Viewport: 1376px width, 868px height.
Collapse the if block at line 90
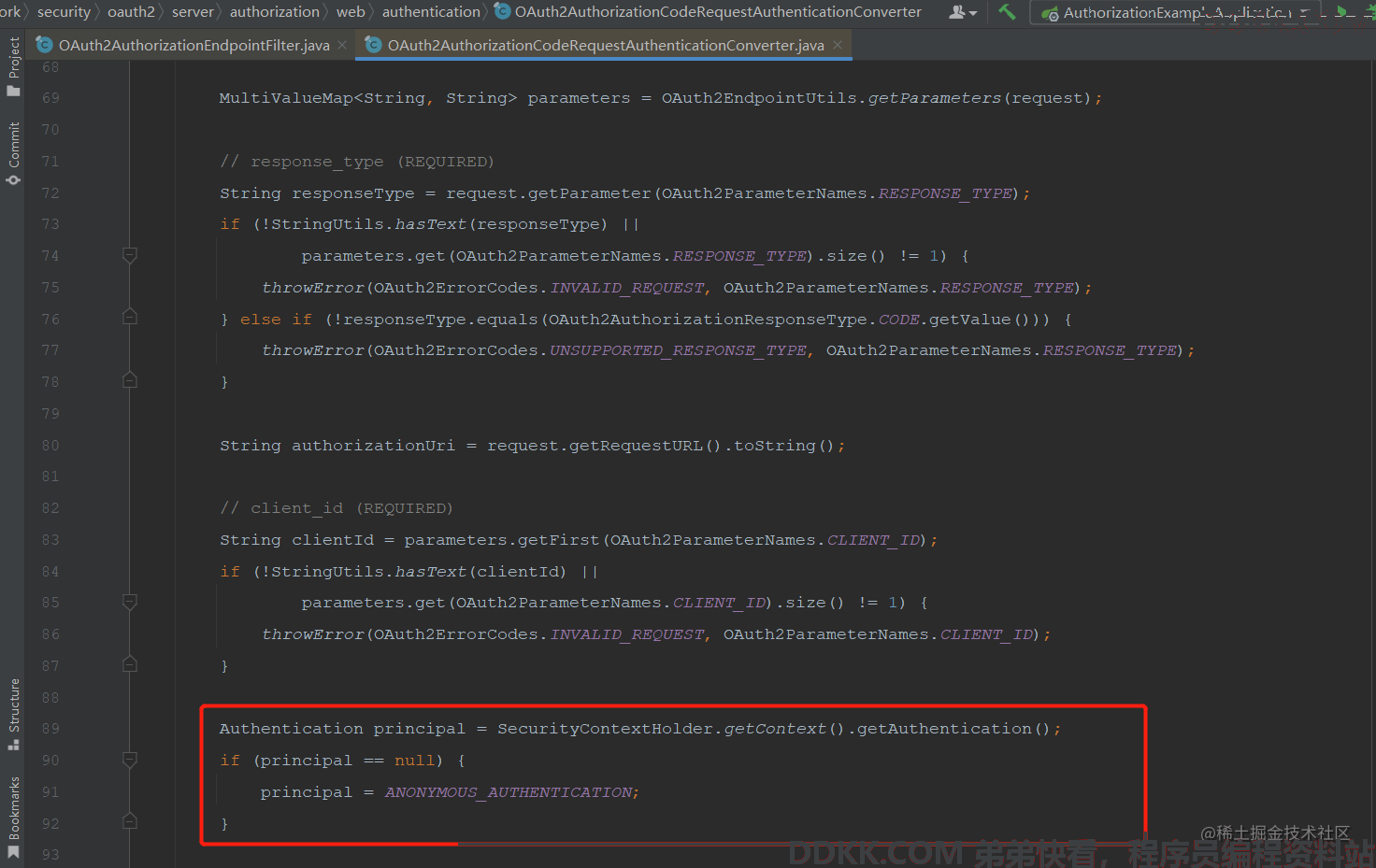coord(130,760)
